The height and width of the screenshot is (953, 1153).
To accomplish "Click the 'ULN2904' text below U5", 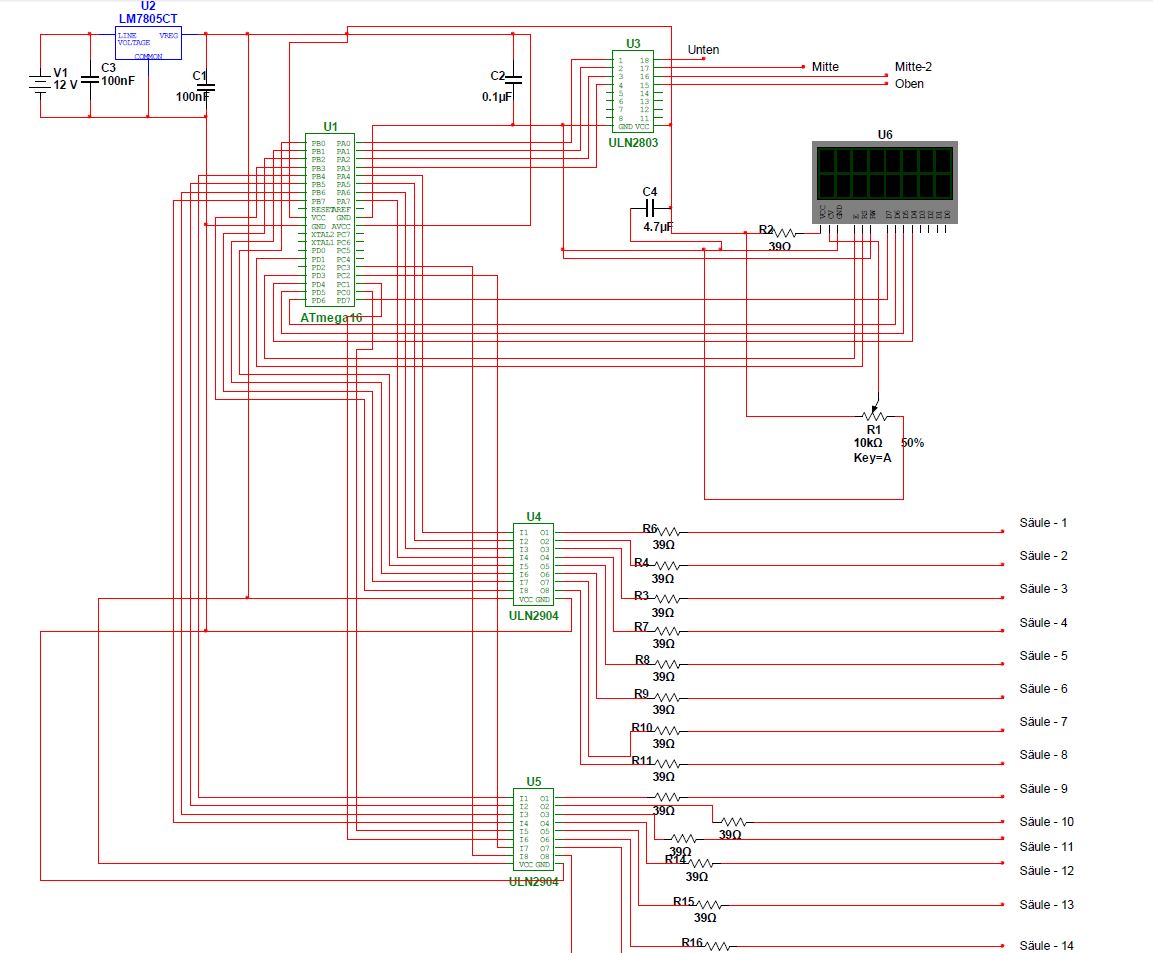I will pyautogui.click(x=534, y=882).
